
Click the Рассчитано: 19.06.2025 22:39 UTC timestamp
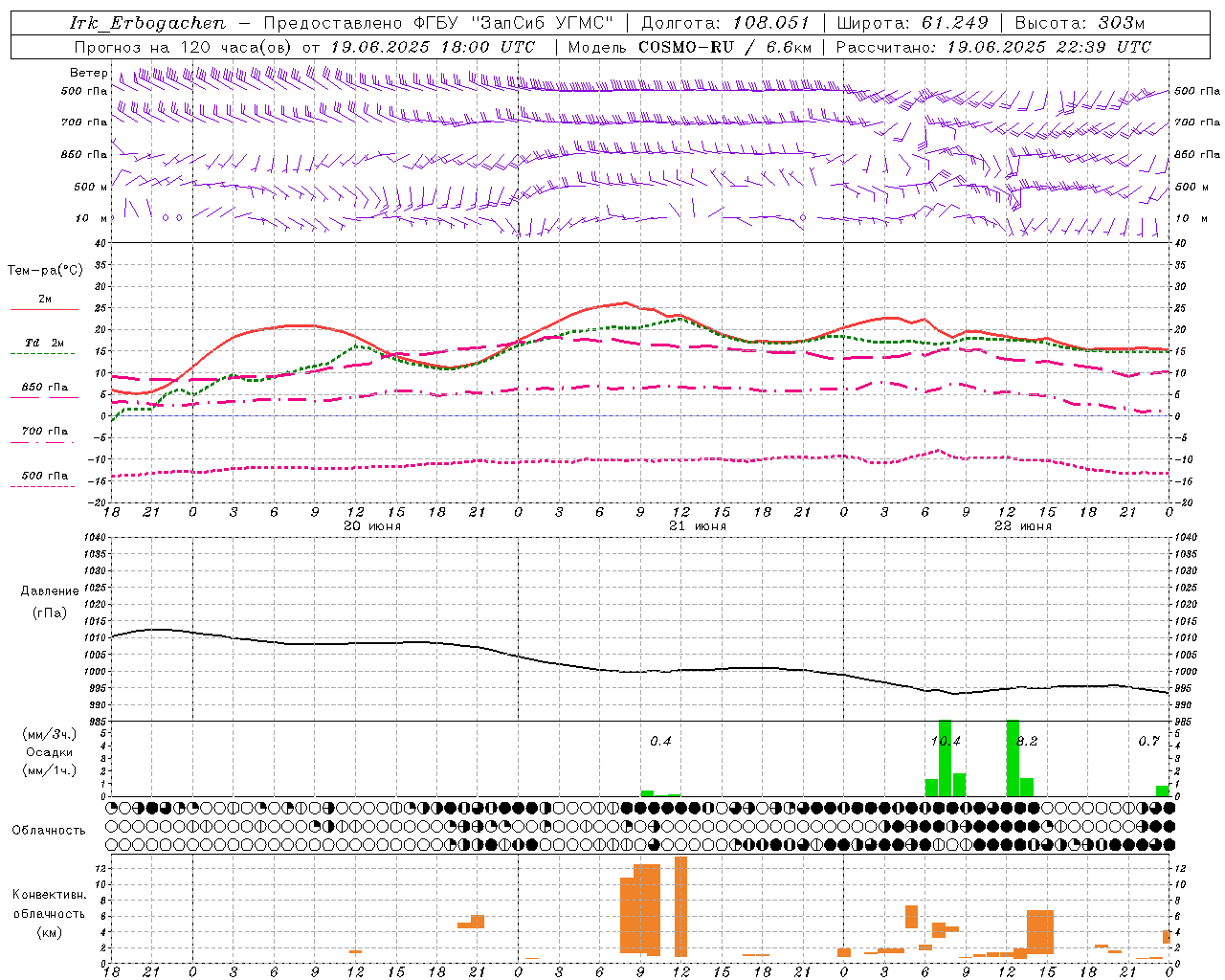(993, 47)
